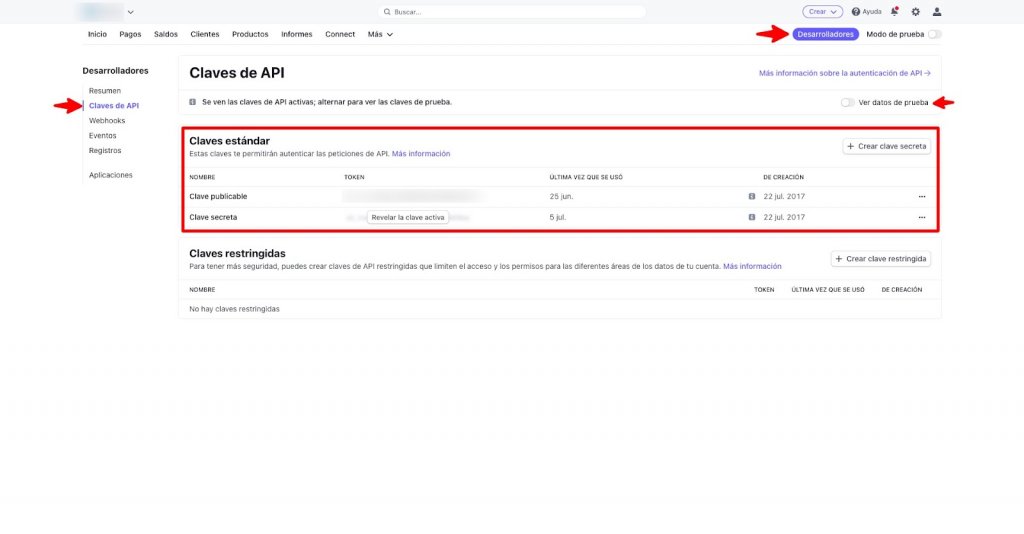Click the Clave secreta creation date '22 jul. 2017'

point(784,217)
